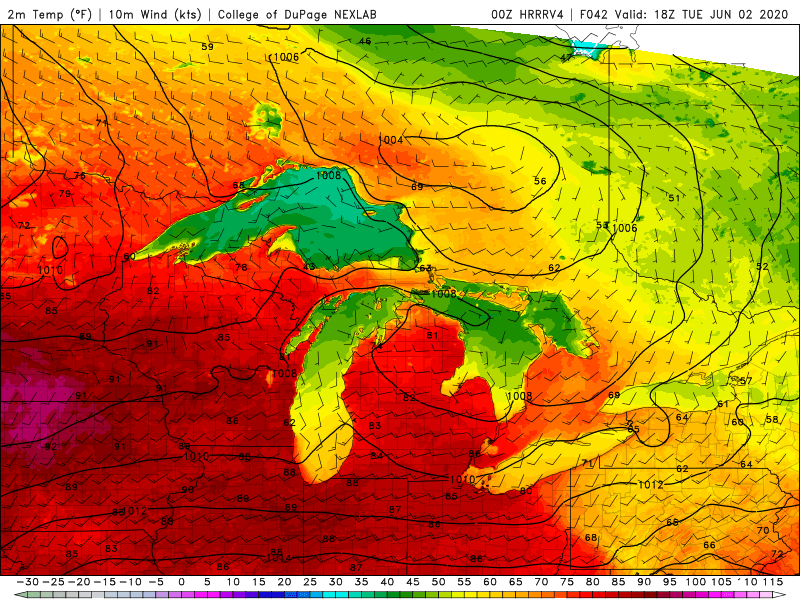This screenshot has width=800, height=600.
Task: Click the '63' temperature value
Action: [x=425, y=268]
